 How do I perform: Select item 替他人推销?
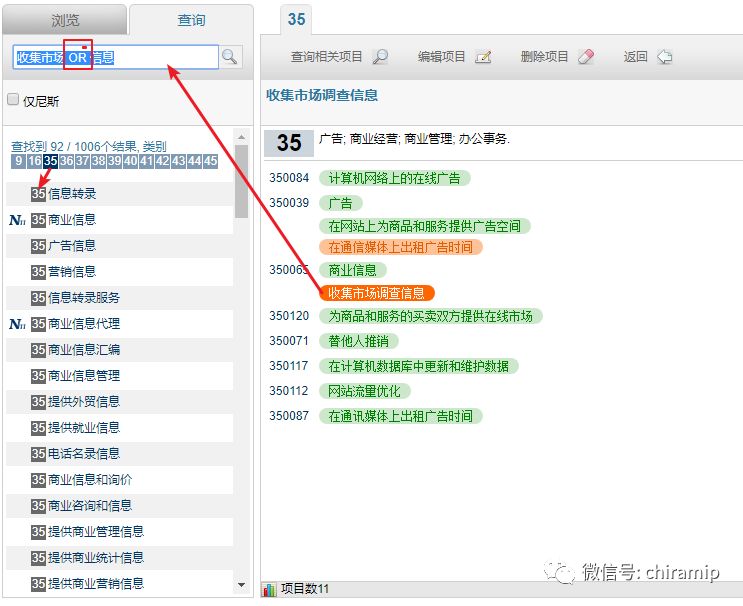[x=359, y=342]
